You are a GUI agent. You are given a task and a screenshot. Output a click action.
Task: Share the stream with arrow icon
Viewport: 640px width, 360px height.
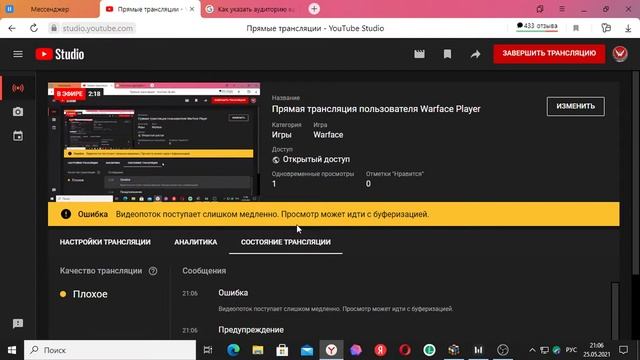tap(475, 54)
